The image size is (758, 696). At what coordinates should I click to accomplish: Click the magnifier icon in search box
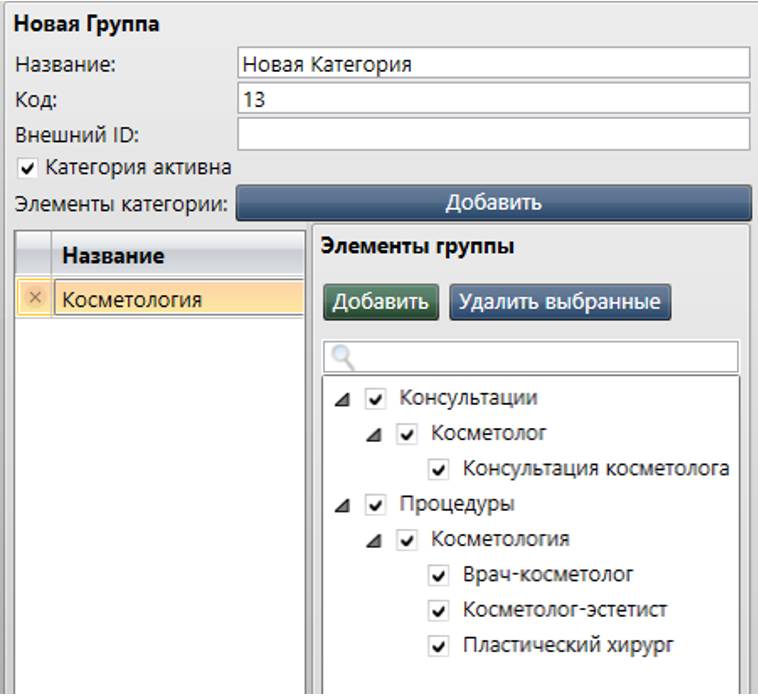tap(343, 358)
